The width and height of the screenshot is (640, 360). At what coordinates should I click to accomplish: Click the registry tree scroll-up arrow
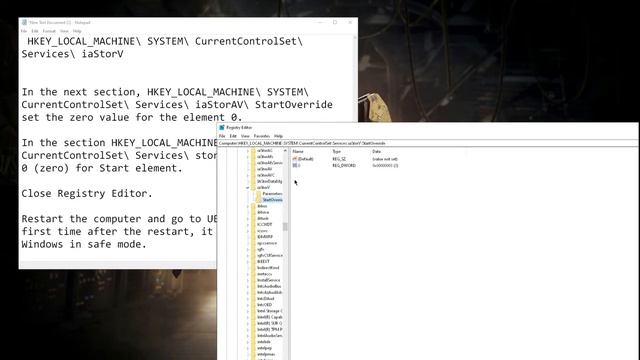pyautogui.click(x=285, y=151)
